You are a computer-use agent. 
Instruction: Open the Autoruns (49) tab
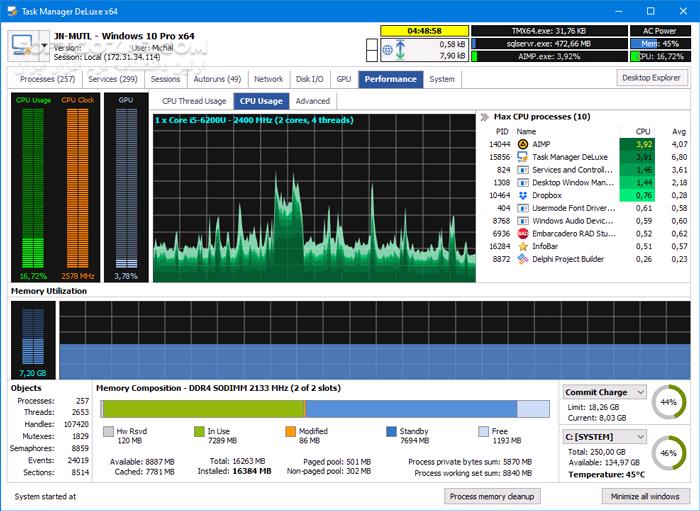click(x=217, y=79)
